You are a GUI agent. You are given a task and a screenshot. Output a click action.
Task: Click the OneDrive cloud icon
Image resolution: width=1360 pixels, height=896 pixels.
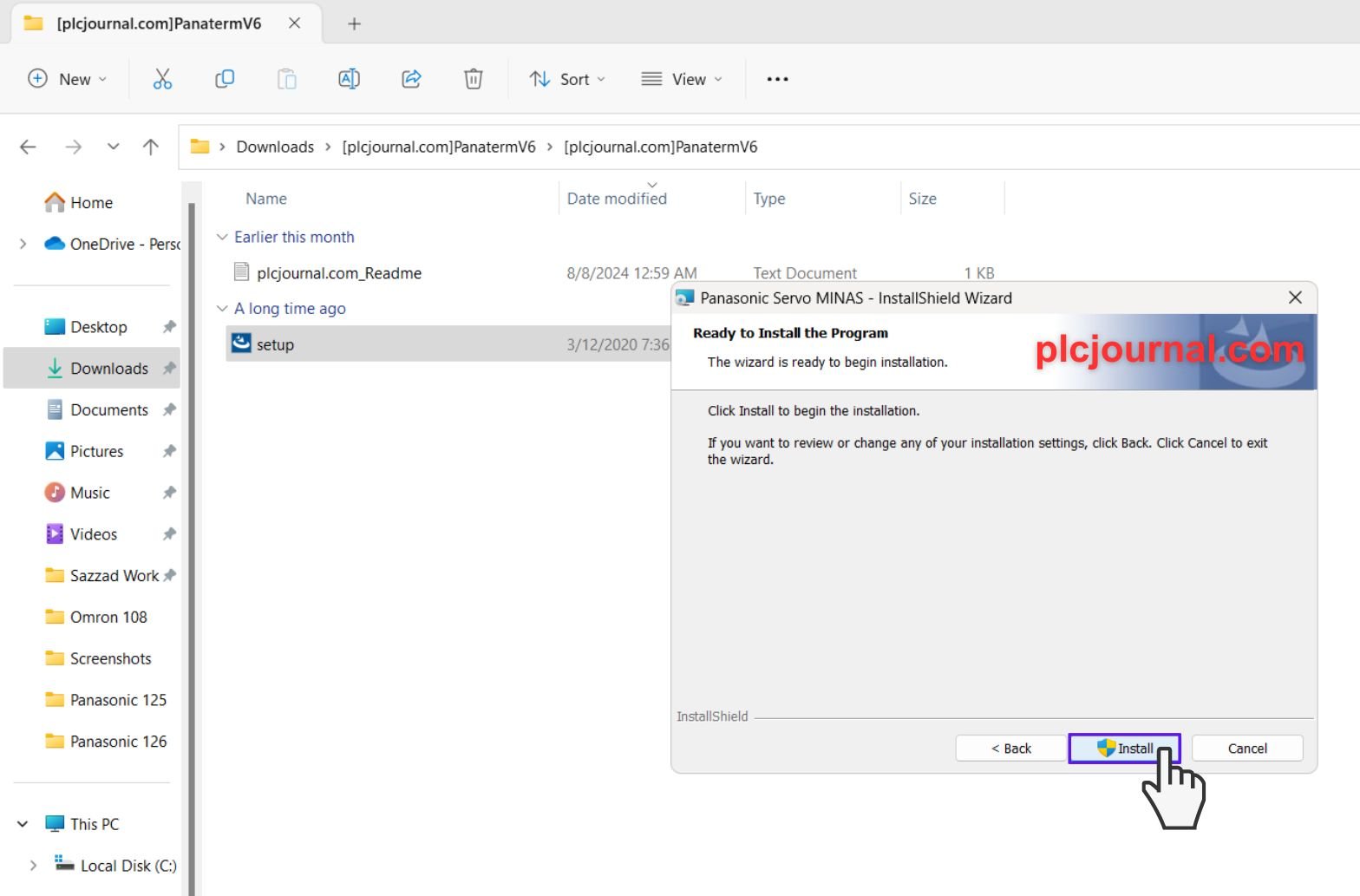[55, 244]
